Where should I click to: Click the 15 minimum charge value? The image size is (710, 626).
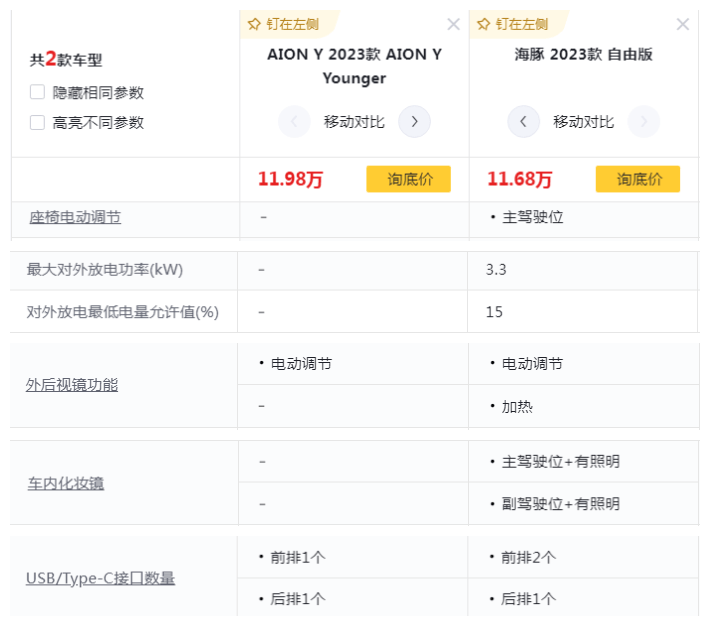coord(494,312)
